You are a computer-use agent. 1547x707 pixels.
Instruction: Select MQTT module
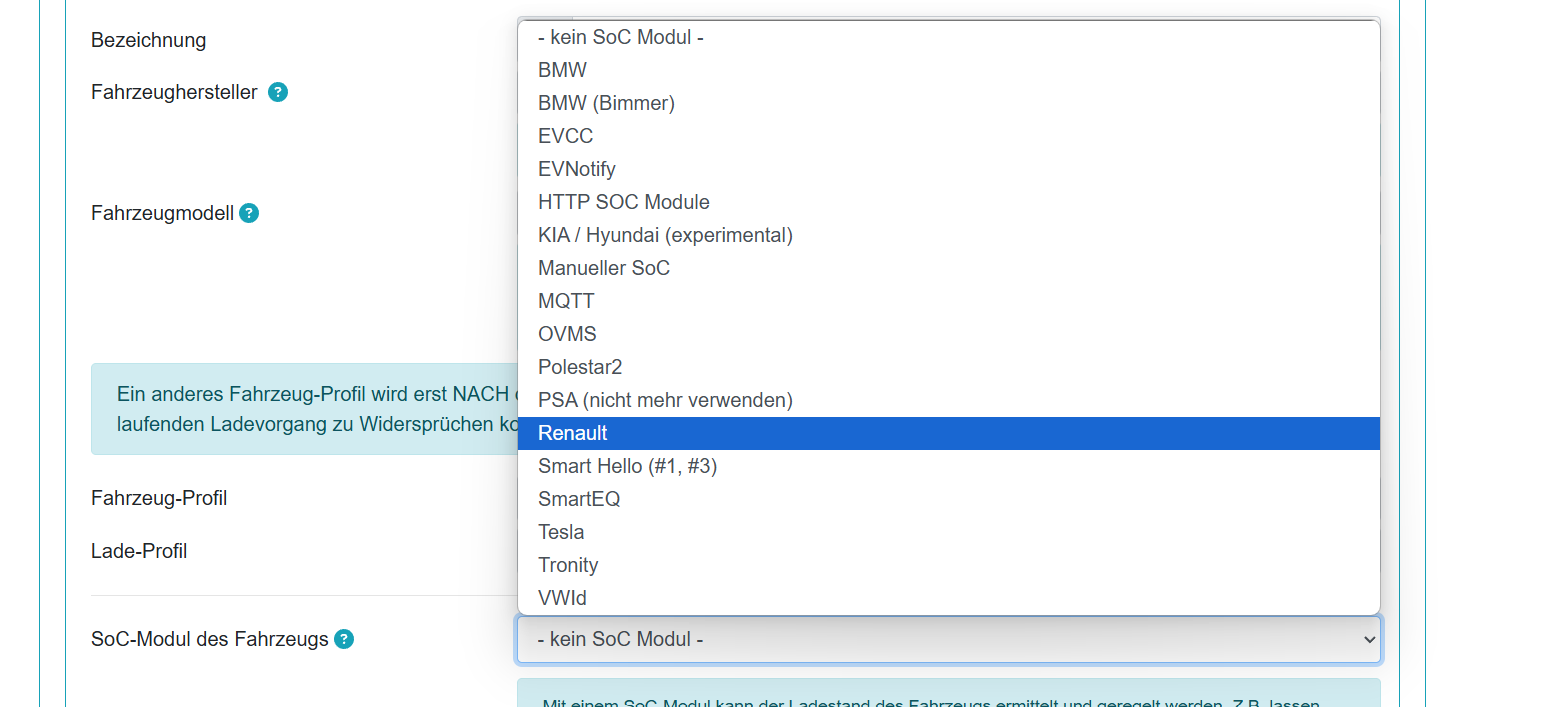tap(949, 301)
